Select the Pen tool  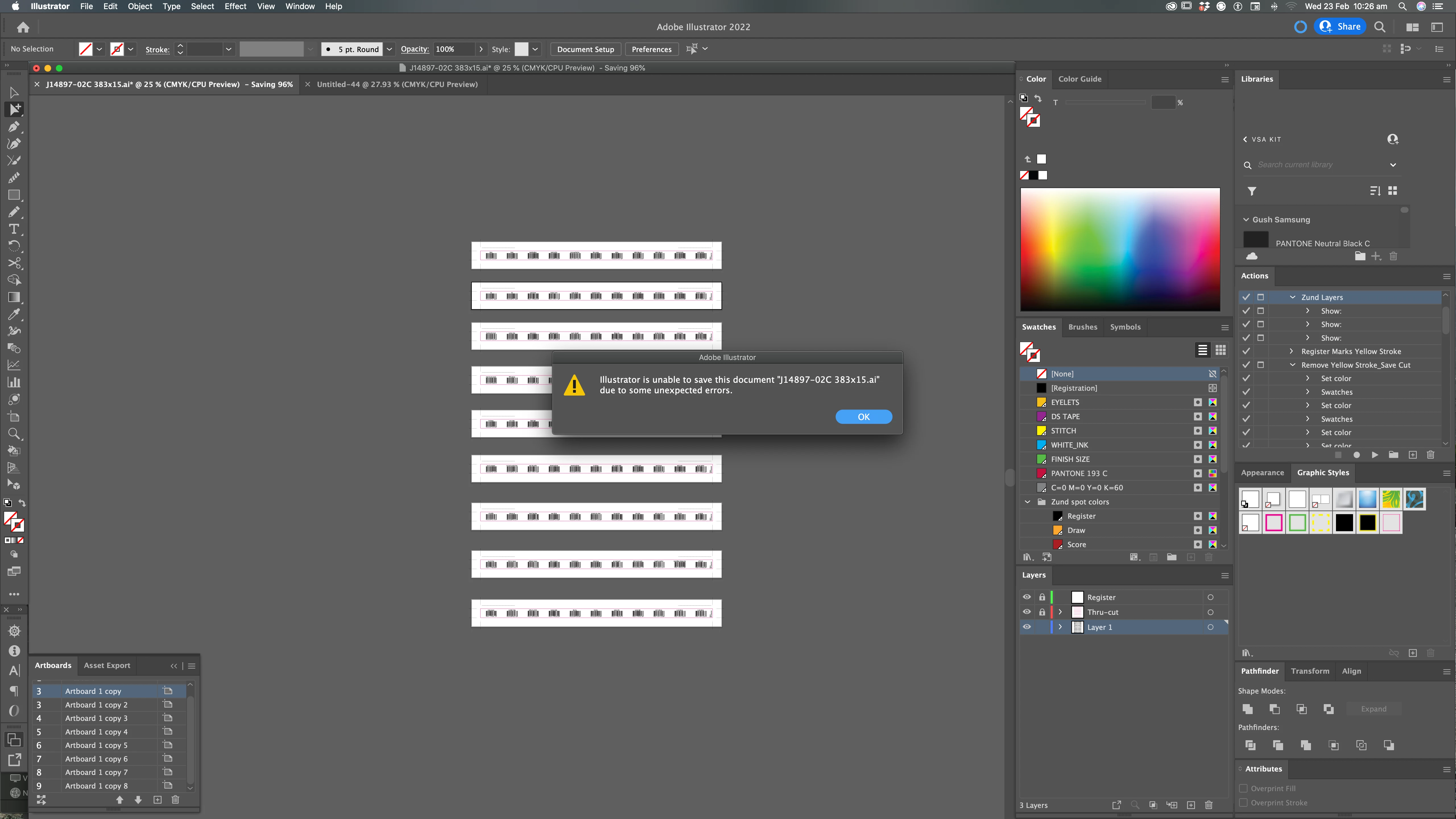point(14,127)
